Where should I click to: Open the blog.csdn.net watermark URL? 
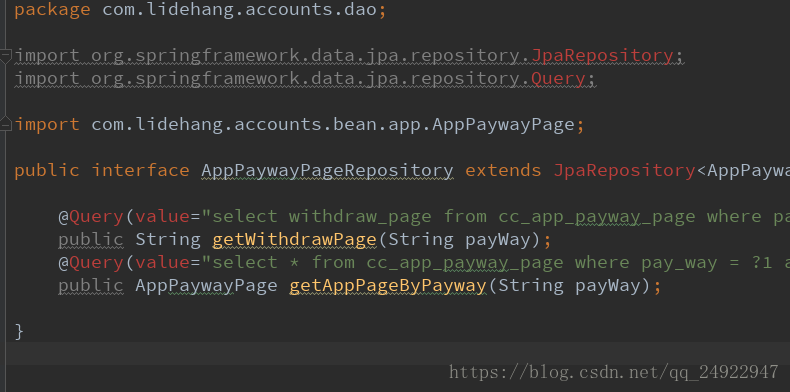point(614,373)
